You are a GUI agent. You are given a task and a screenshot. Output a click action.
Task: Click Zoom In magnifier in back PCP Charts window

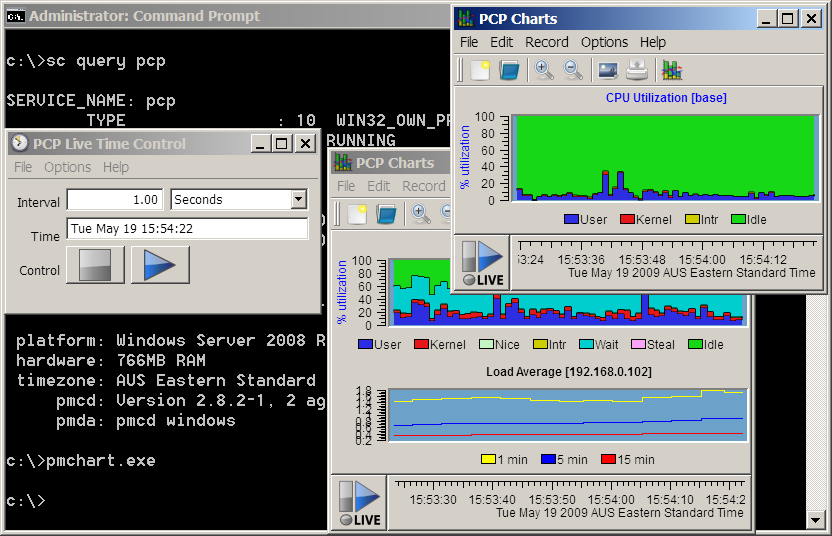(421, 214)
